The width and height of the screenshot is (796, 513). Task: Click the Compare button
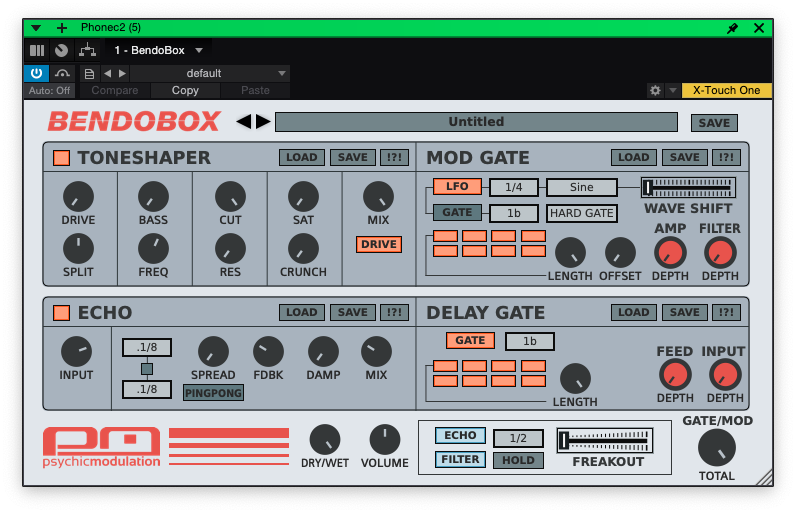(x=115, y=90)
